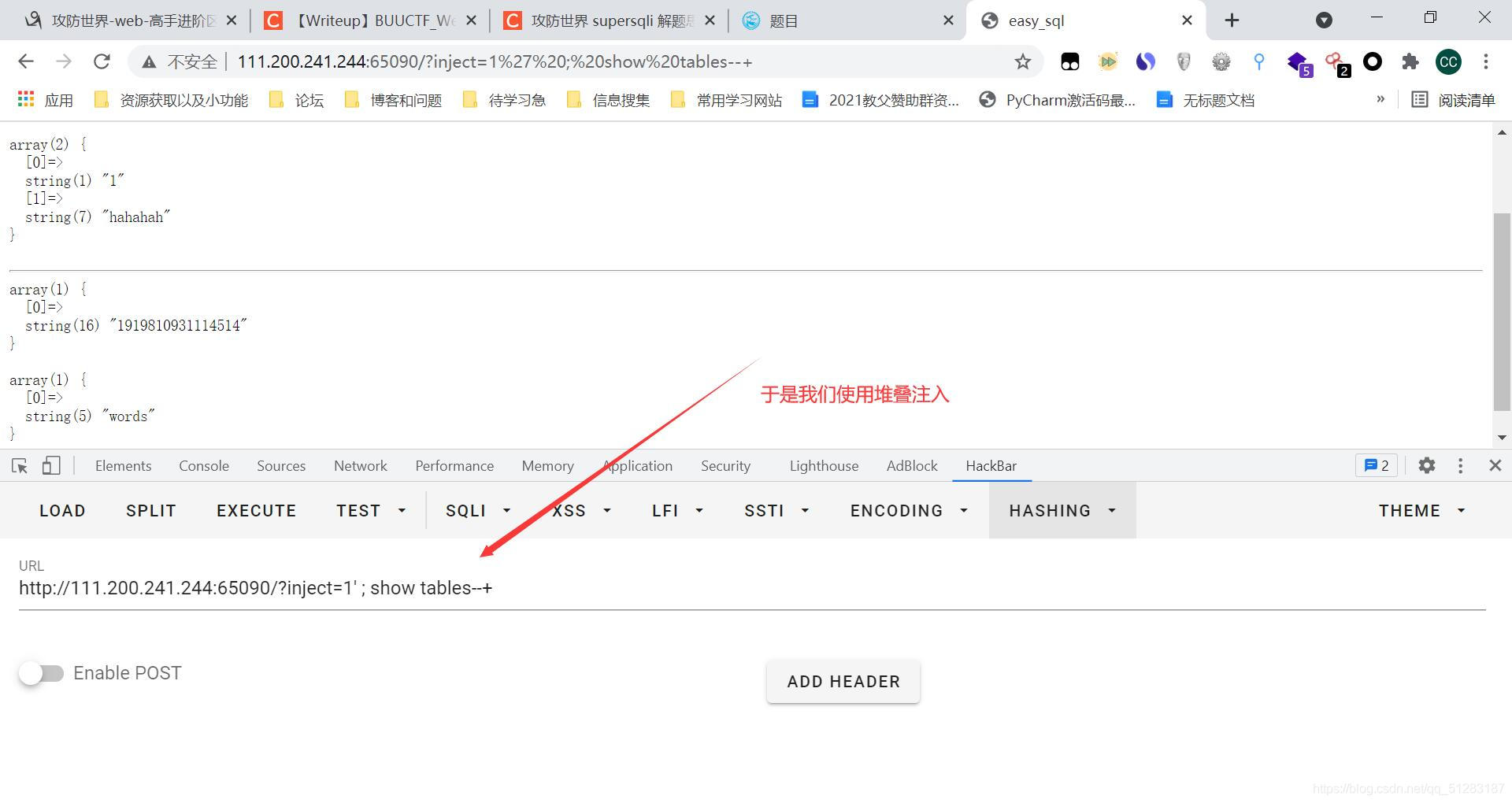Switch to the Sources DevTools tab
Image resolution: width=1512 pixels, height=803 pixels.
point(281,466)
